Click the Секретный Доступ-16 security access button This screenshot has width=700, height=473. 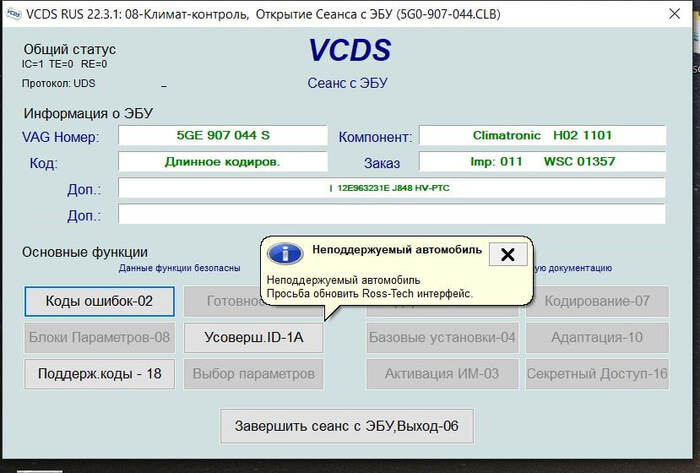point(596,373)
